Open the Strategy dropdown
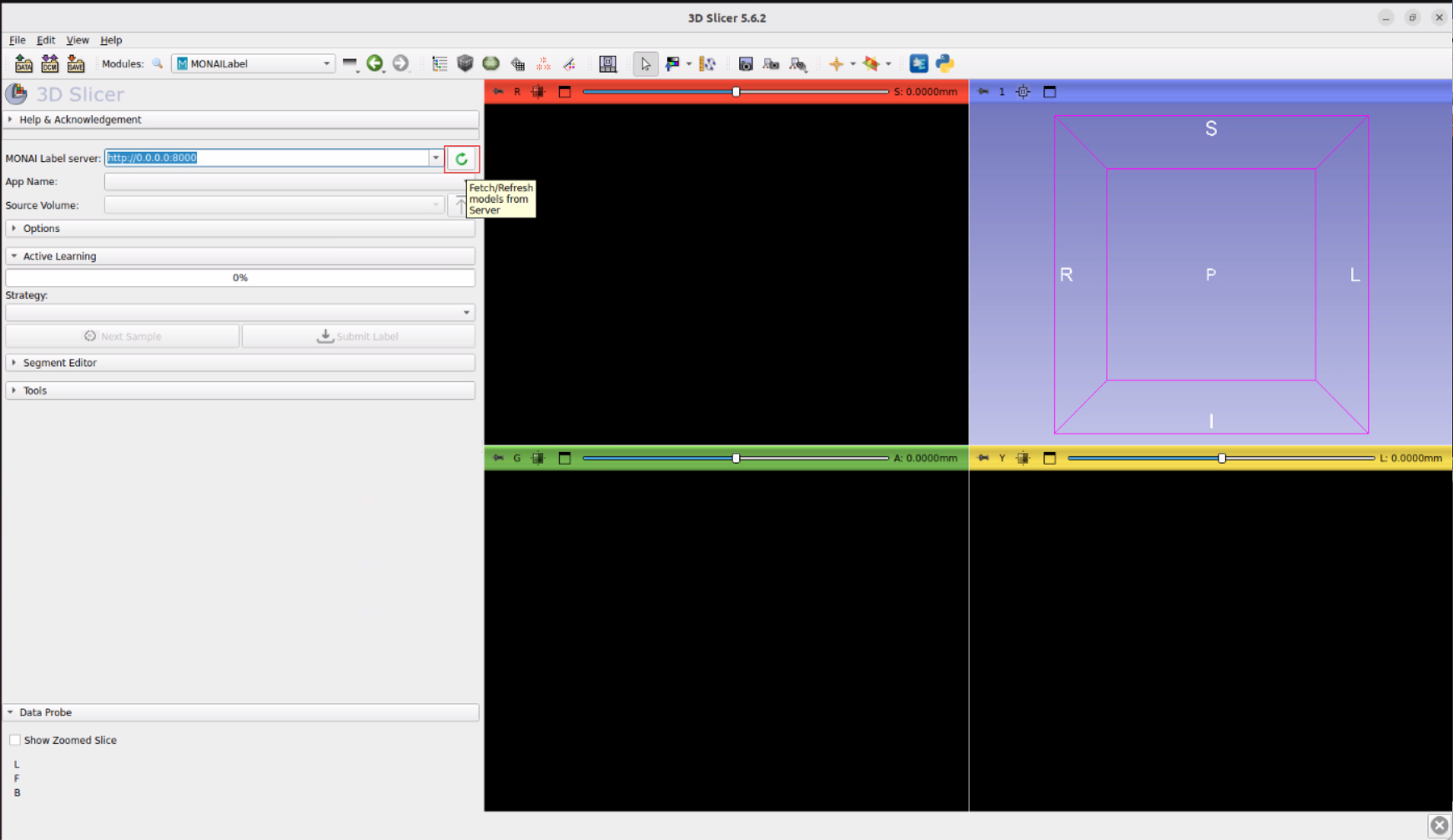The height and width of the screenshot is (840, 1453). click(239, 313)
